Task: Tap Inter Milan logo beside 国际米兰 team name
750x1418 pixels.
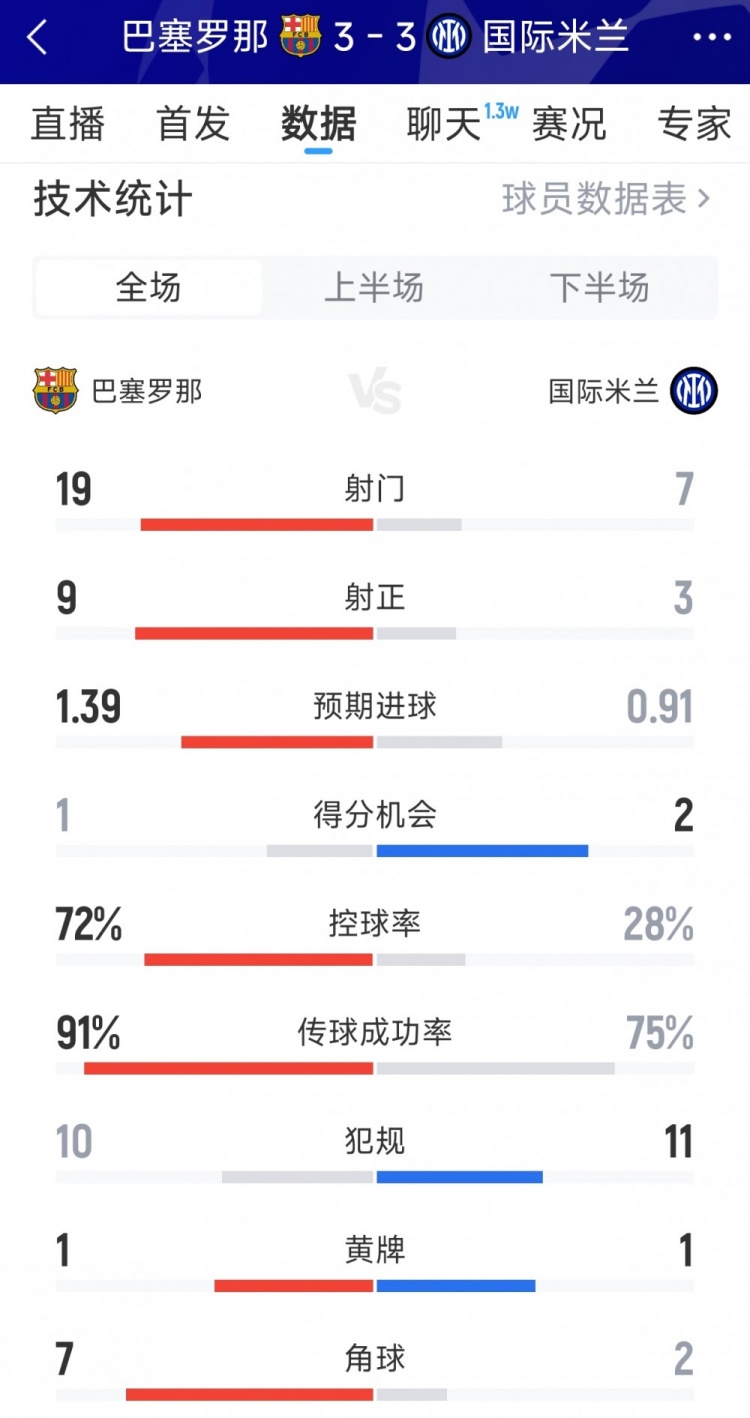Action: (x=694, y=390)
